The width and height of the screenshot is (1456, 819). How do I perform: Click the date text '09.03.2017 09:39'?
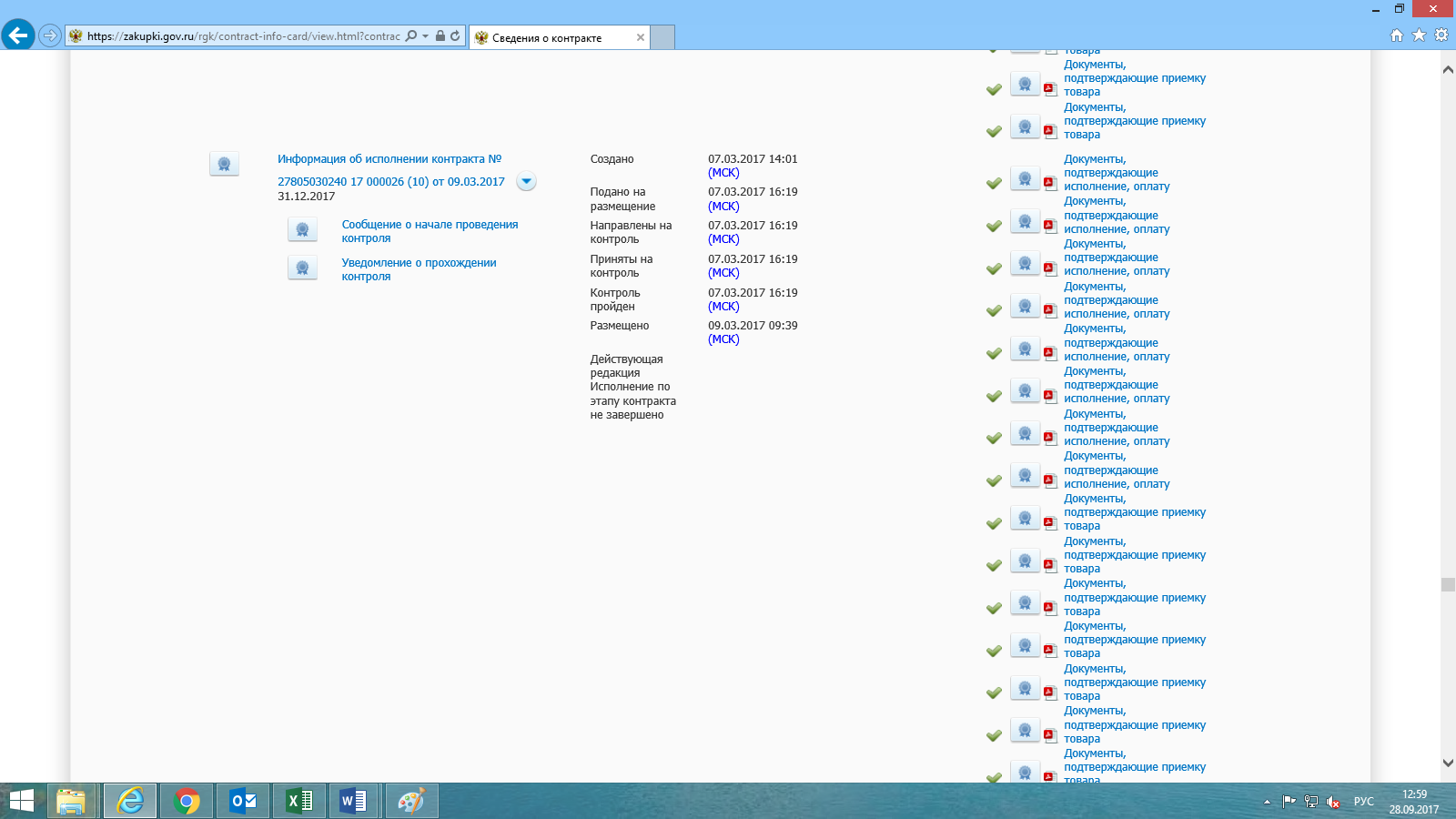[x=753, y=326]
